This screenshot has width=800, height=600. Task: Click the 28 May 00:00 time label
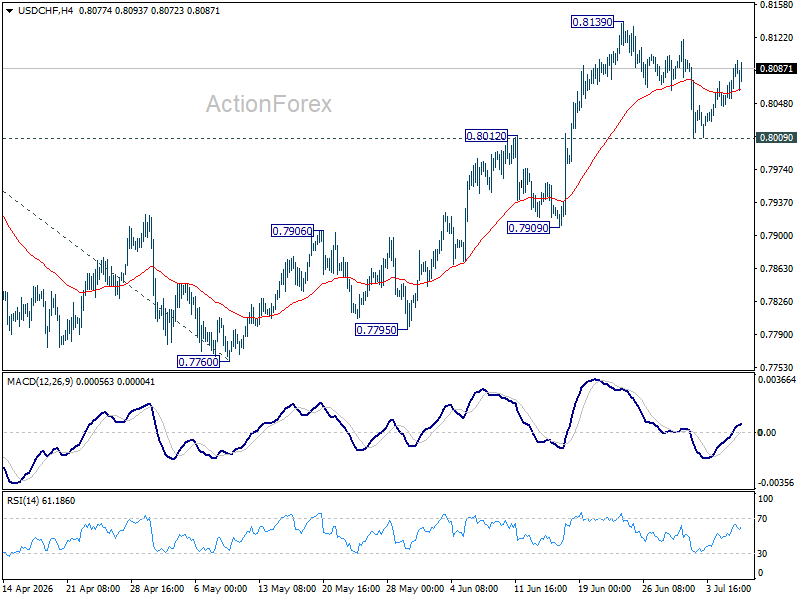(x=415, y=588)
